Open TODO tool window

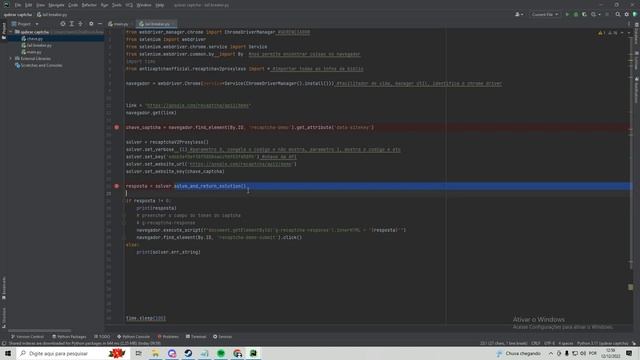(102, 337)
